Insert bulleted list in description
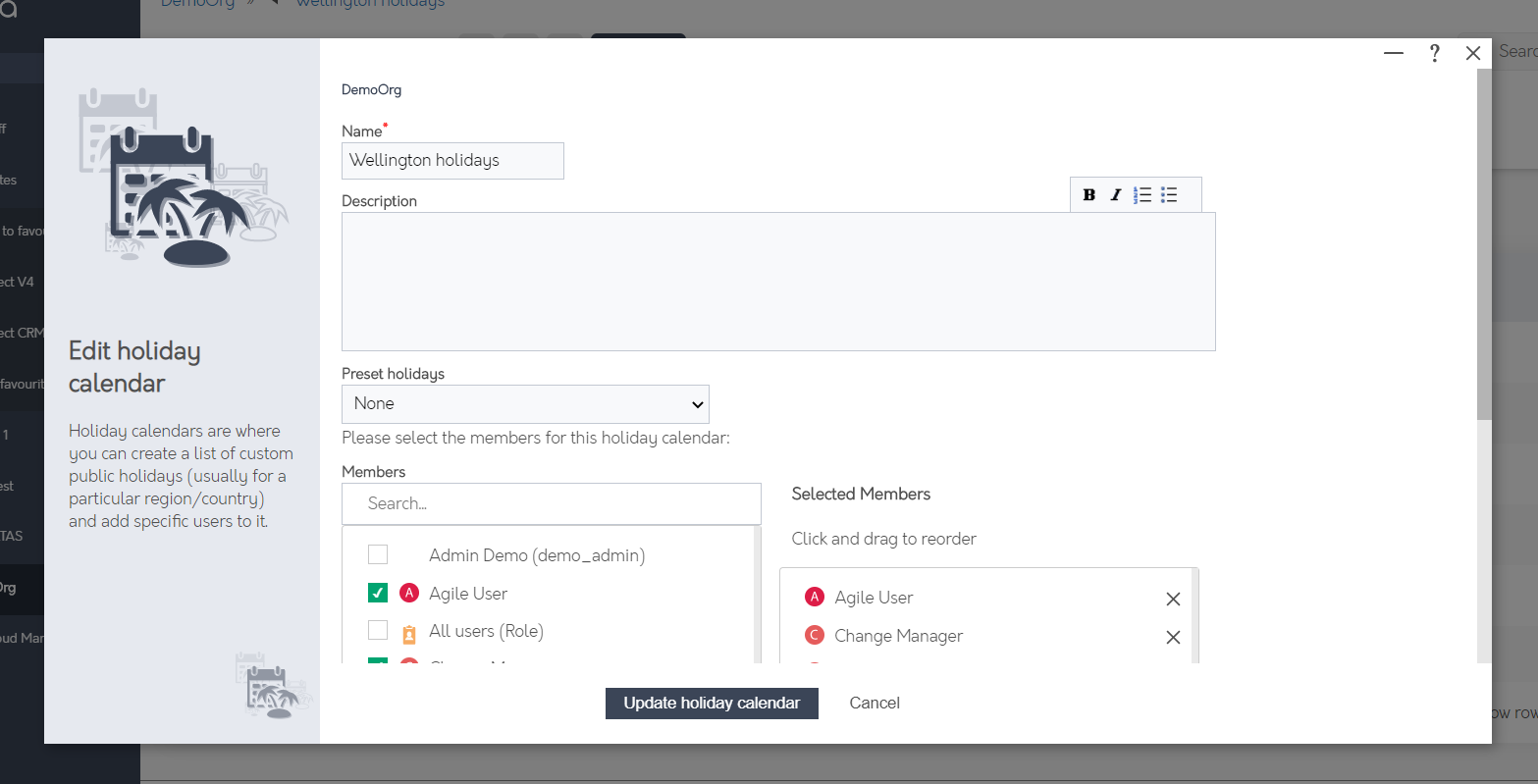 coord(1169,195)
